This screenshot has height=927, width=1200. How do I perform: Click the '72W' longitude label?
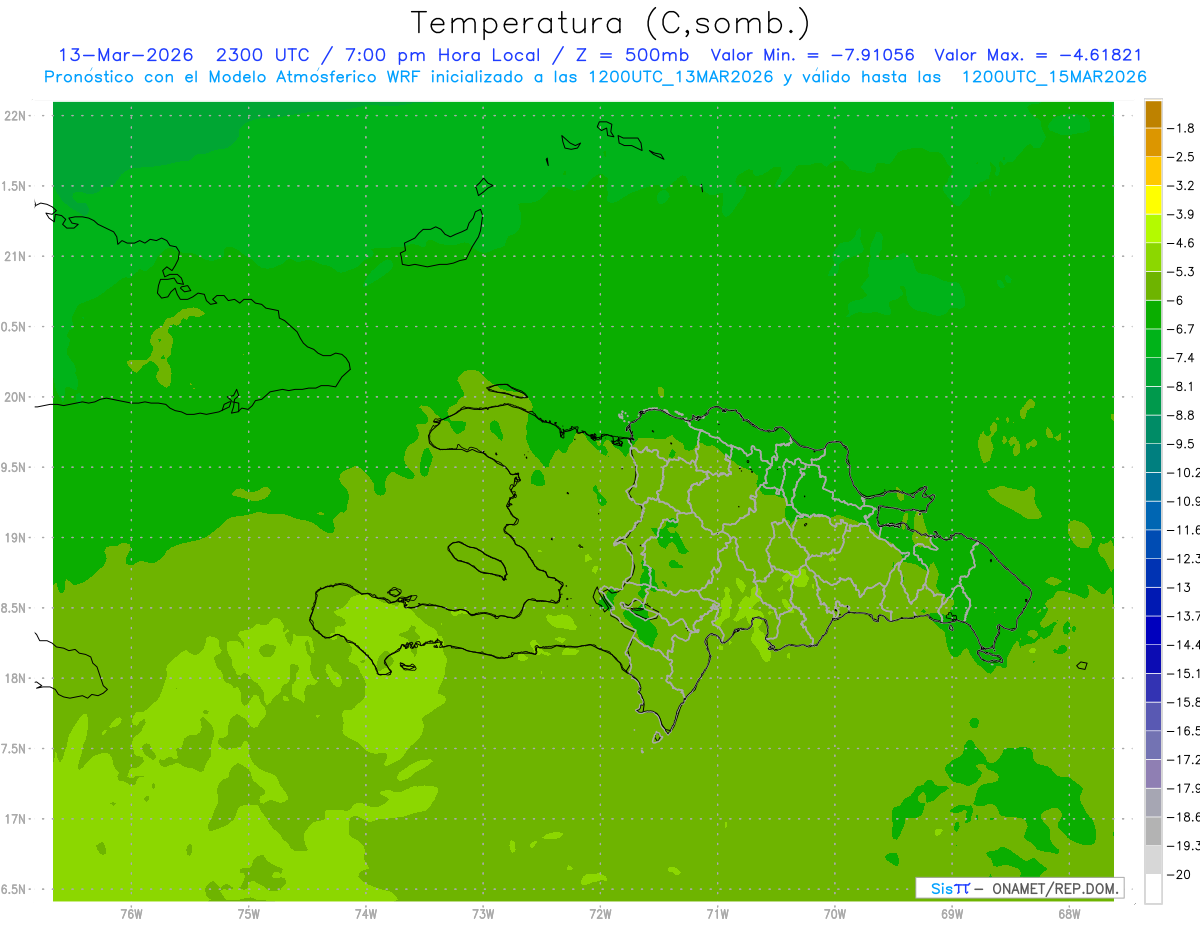(x=600, y=914)
